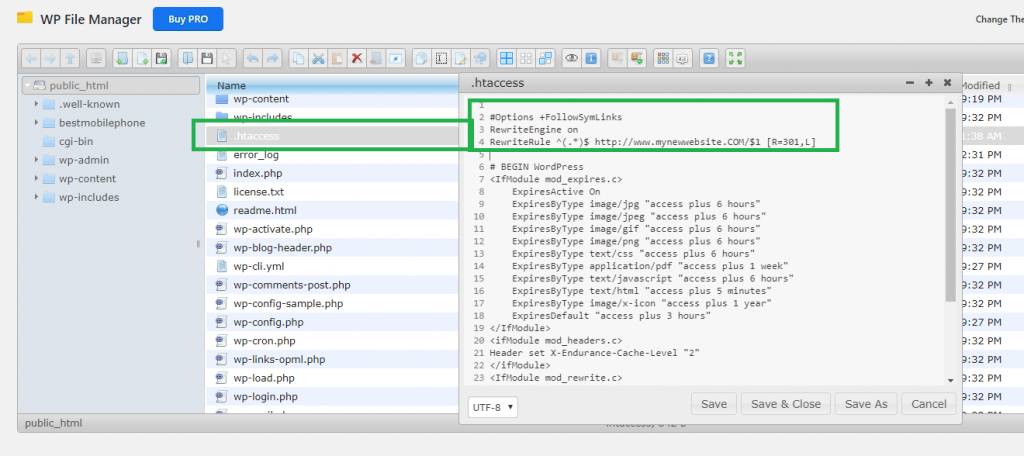The image size is (1024, 456).
Task: Click the invert selection icon
Action: click(545, 58)
